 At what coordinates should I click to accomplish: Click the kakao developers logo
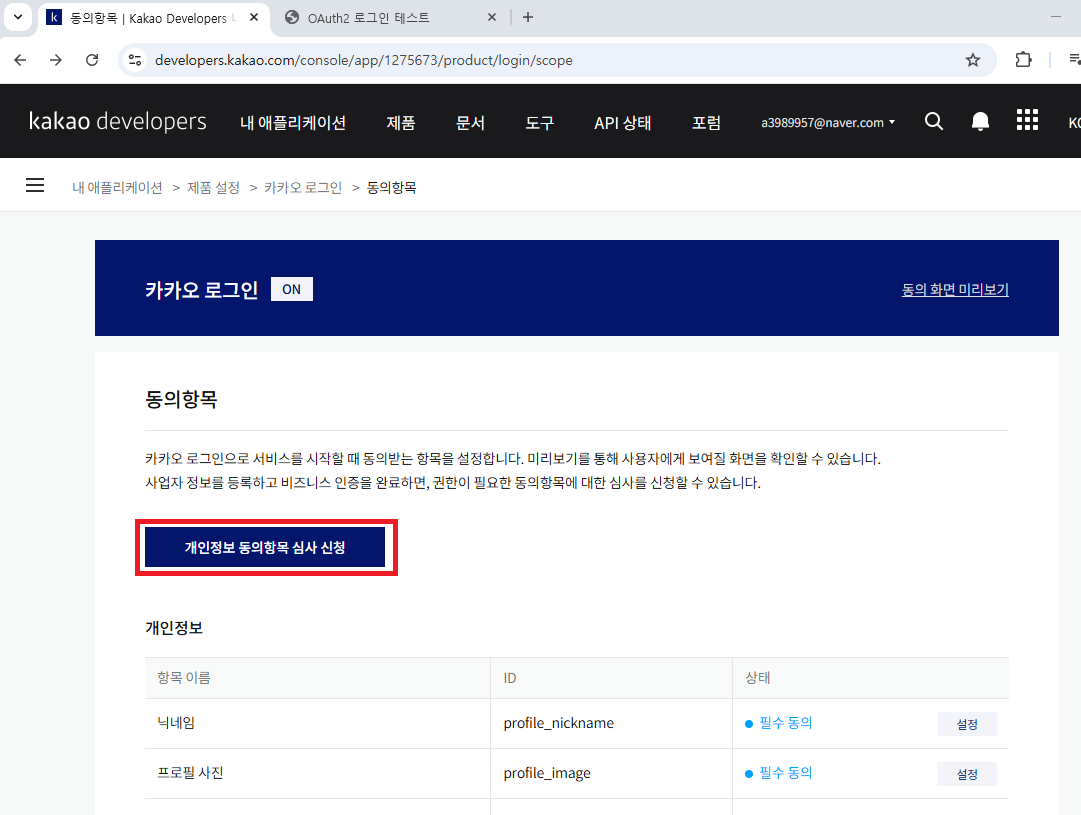click(x=117, y=121)
